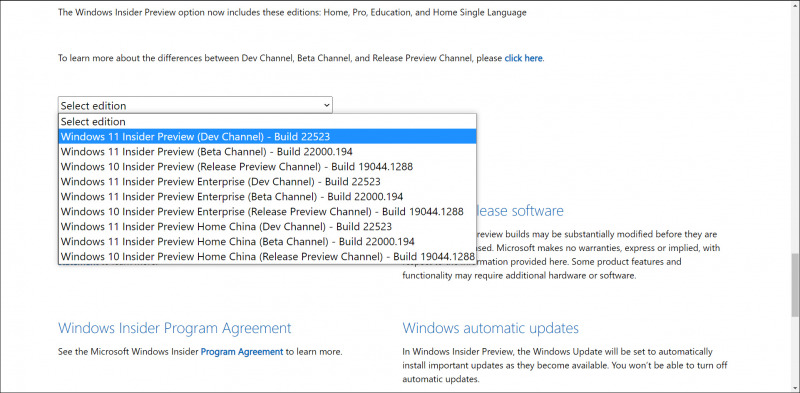The width and height of the screenshot is (800, 393).
Task: Choose the 'Select edition' placeholder option
Action: pyautogui.click(x=267, y=121)
